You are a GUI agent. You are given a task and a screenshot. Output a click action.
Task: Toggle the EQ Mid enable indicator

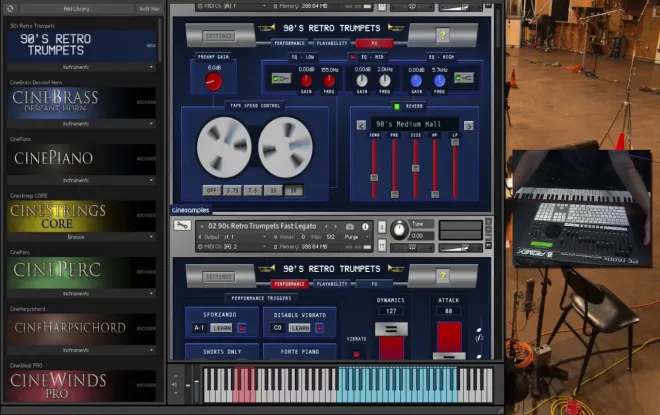353,57
